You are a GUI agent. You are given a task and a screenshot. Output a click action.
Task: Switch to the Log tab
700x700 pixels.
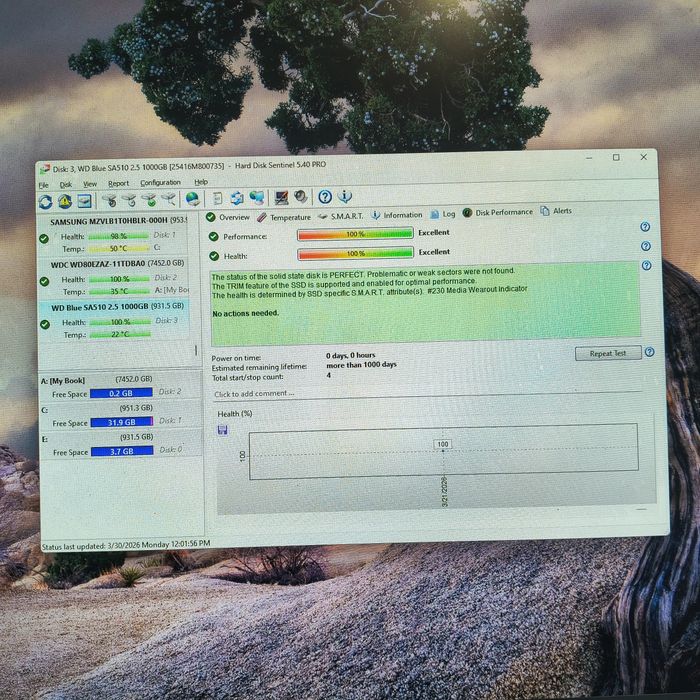click(x=442, y=214)
